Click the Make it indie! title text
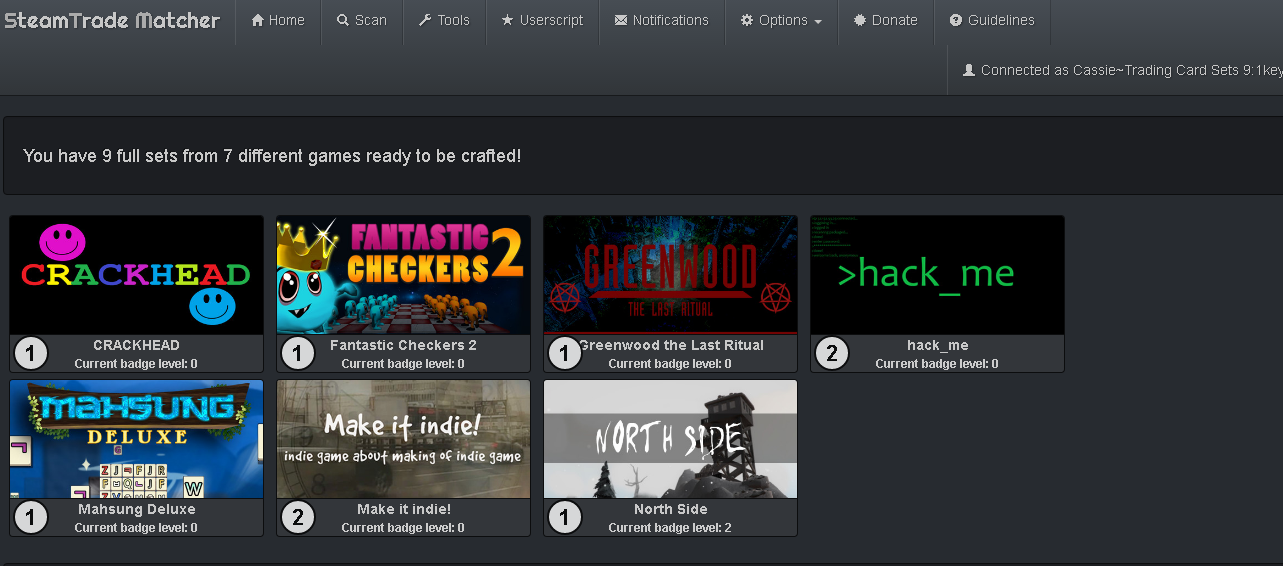The image size is (1283, 566). (x=404, y=509)
